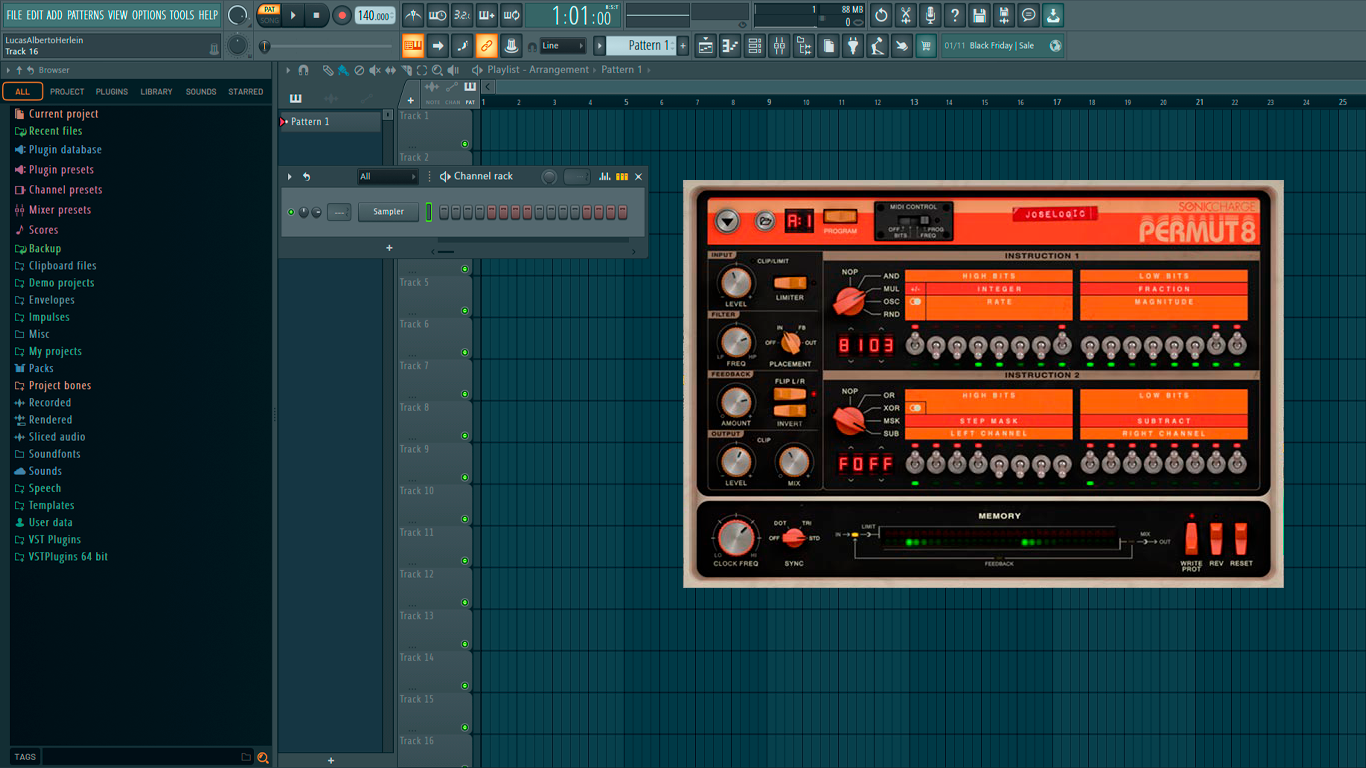Screen dimensions: 1366x768
Task: Toggle the Permut8 FLIP L/R switch
Action: click(789, 395)
